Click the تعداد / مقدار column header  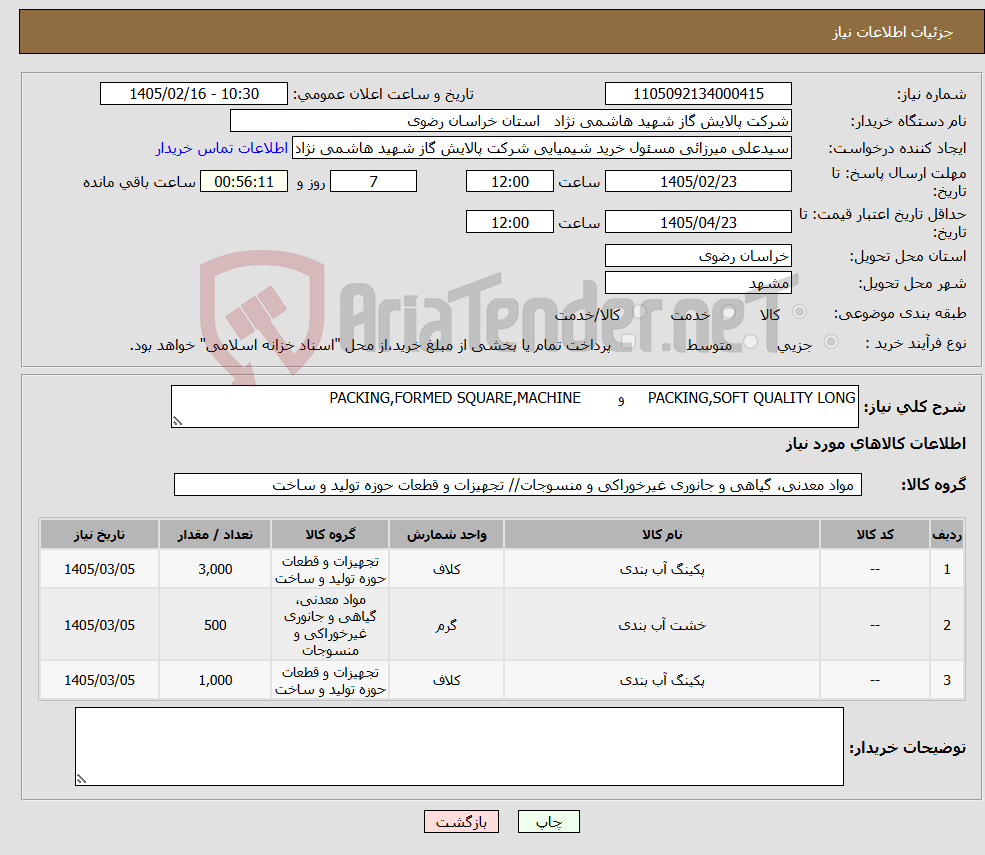[215, 535]
